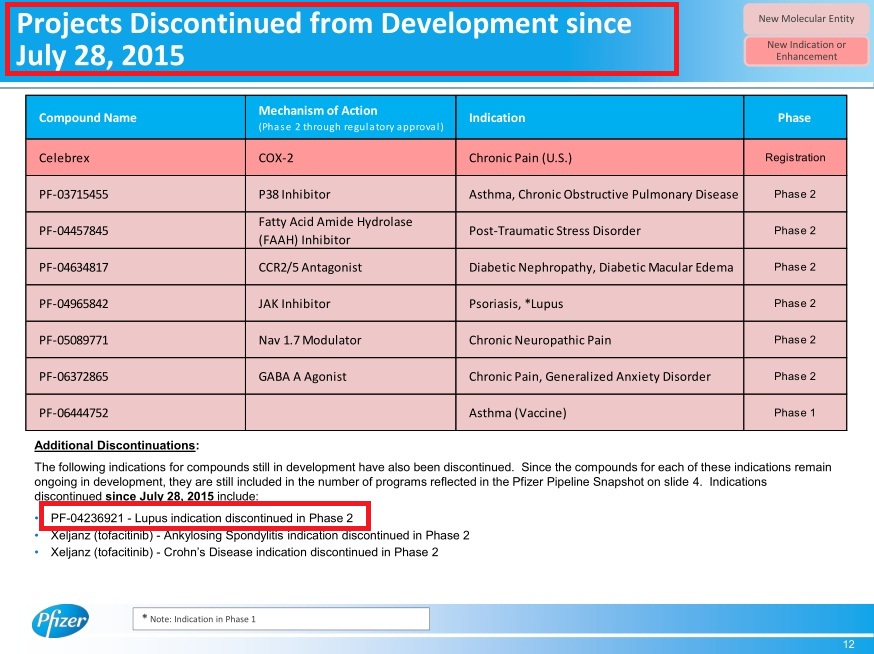This screenshot has height=654, width=874.
Task: Select the 'JAK Inhibitor' cell
Action: [351, 303]
